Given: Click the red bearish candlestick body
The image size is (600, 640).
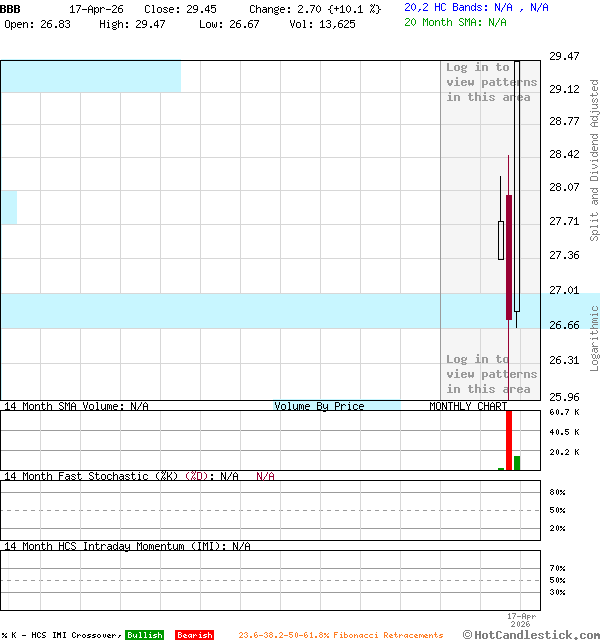Looking at the screenshot, I should 509,256.
